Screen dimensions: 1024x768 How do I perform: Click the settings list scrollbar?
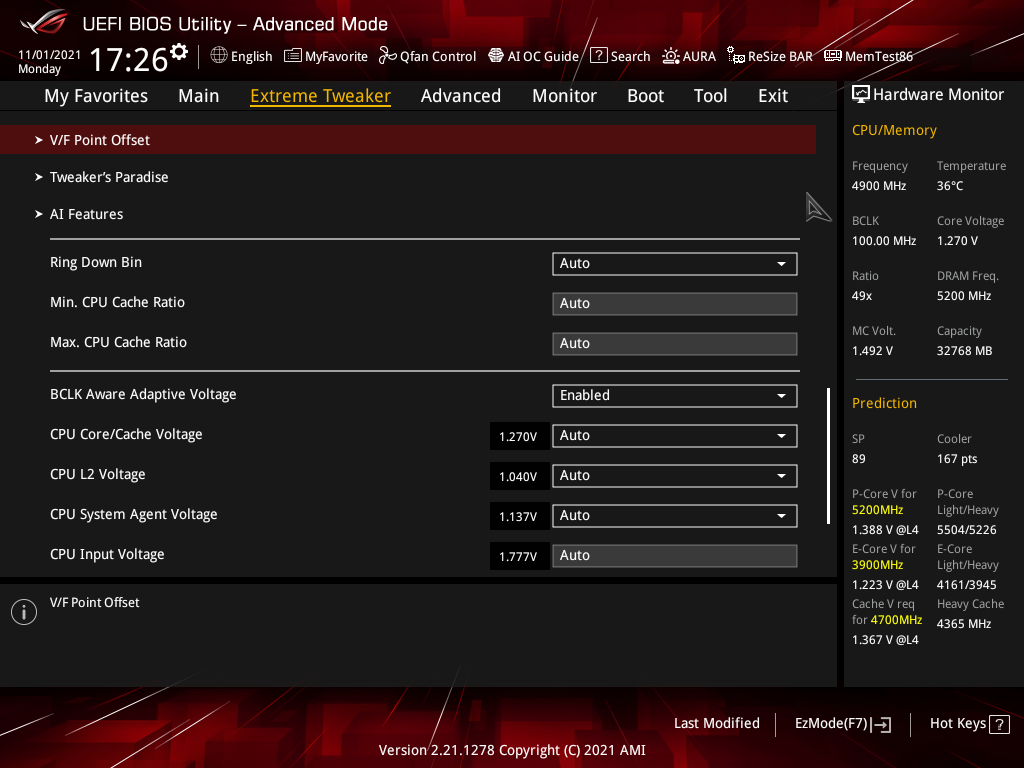[829, 456]
